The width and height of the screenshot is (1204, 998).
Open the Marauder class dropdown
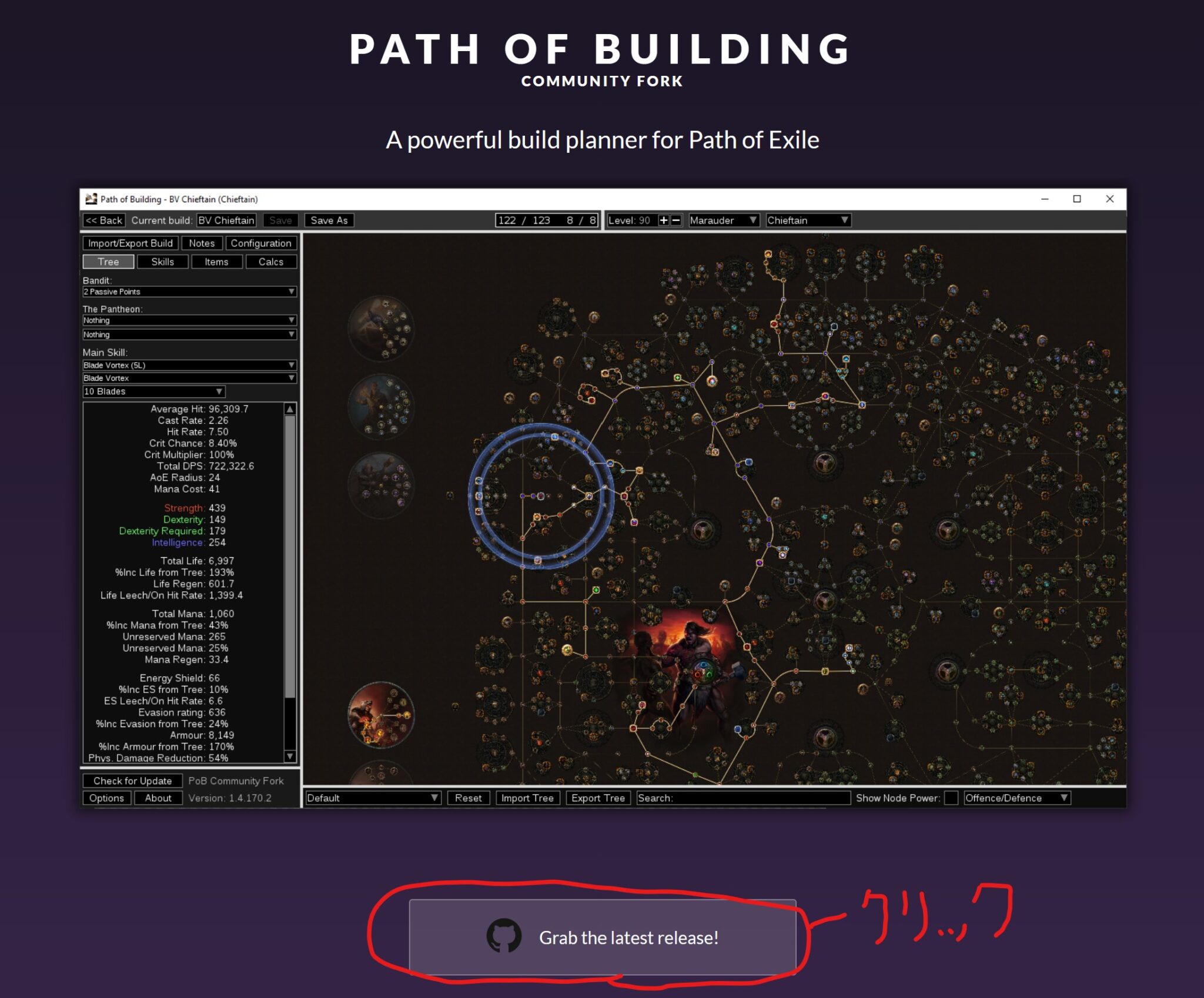pyautogui.click(x=724, y=220)
